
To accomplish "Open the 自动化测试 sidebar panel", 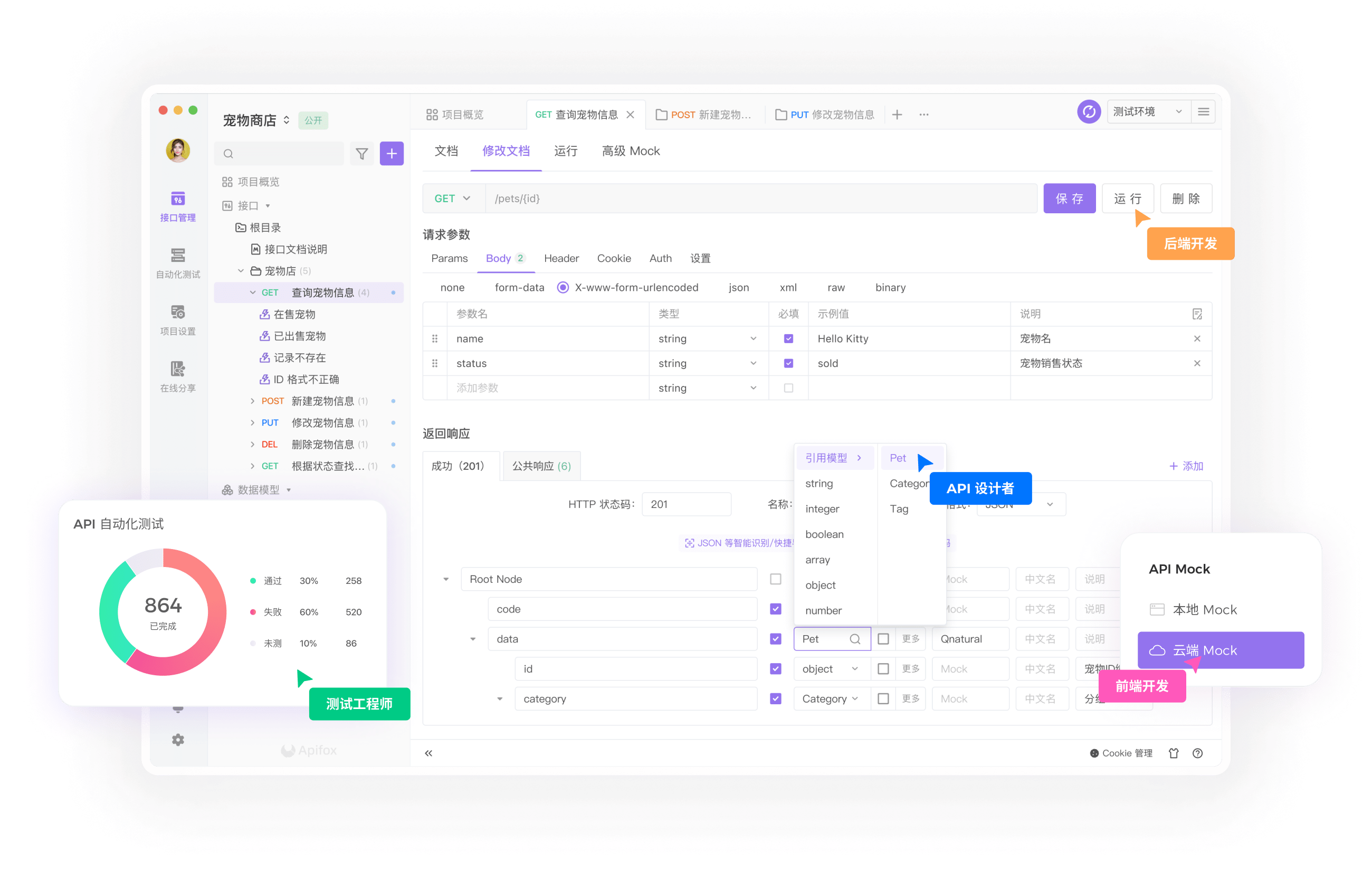I will 178,262.
